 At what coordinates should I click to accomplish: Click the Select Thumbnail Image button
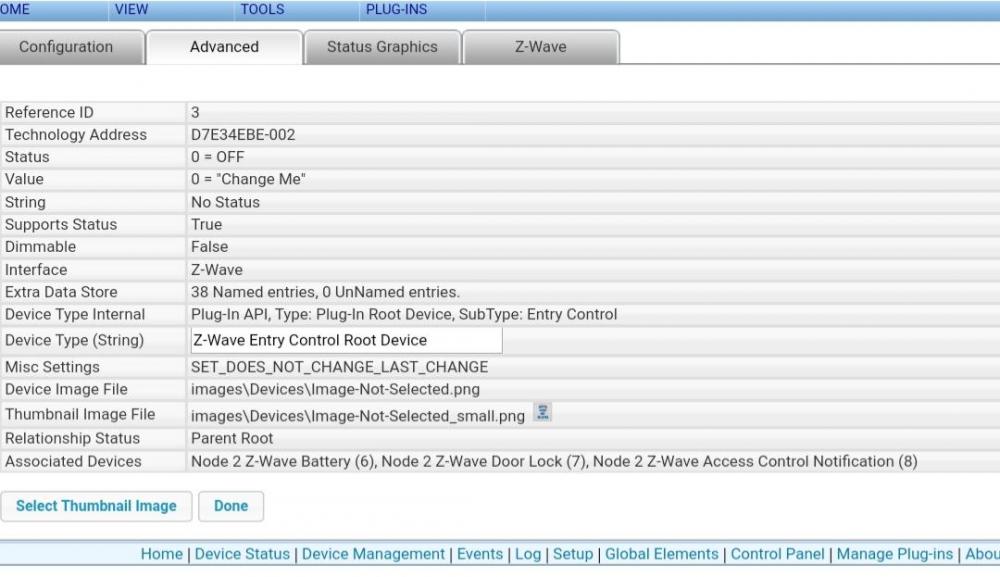tap(96, 506)
